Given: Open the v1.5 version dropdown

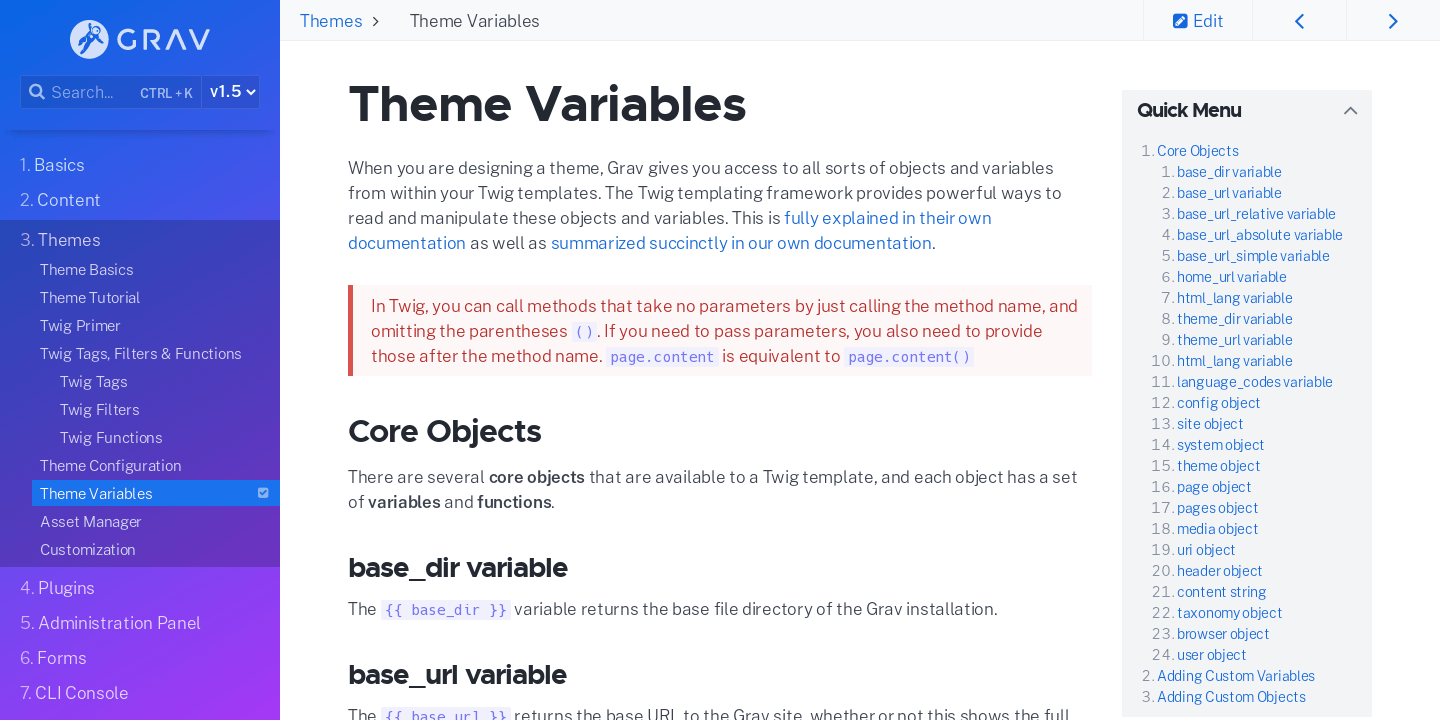Looking at the screenshot, I should [x=230, y=91].
